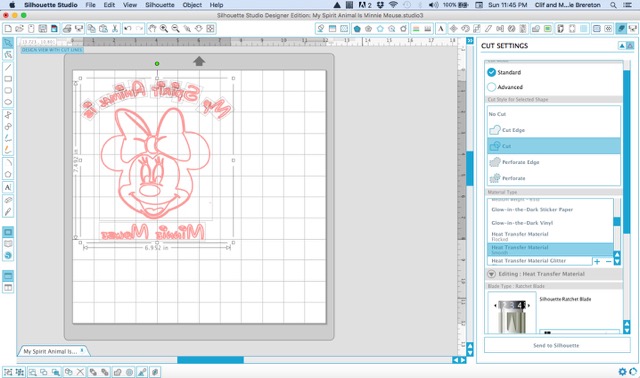Choose the Perforate Edge style
Screen dimensions: 640x378
tap(554, 162)
